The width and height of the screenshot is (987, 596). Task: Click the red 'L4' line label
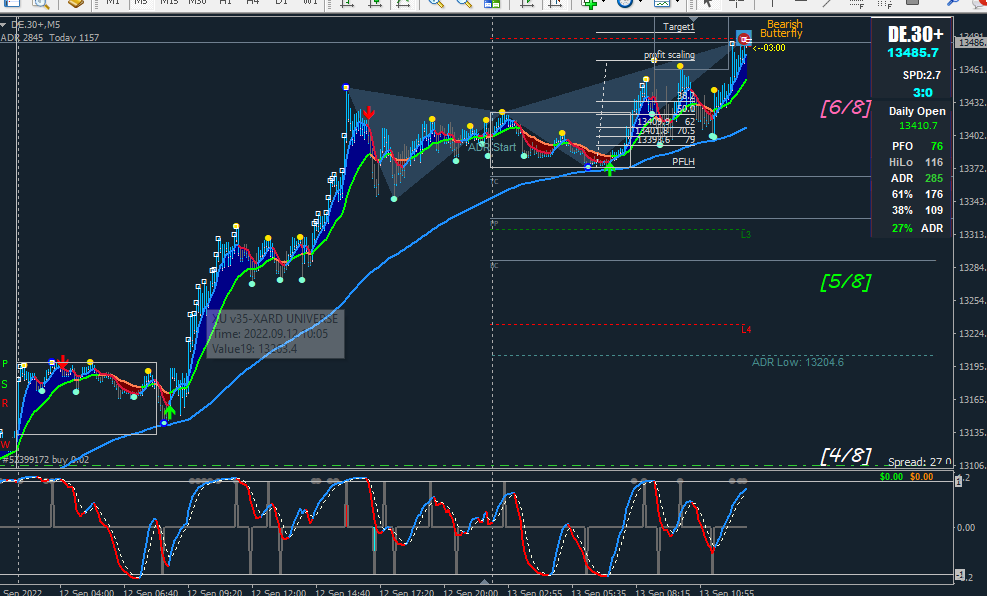[x=746, y=329]
